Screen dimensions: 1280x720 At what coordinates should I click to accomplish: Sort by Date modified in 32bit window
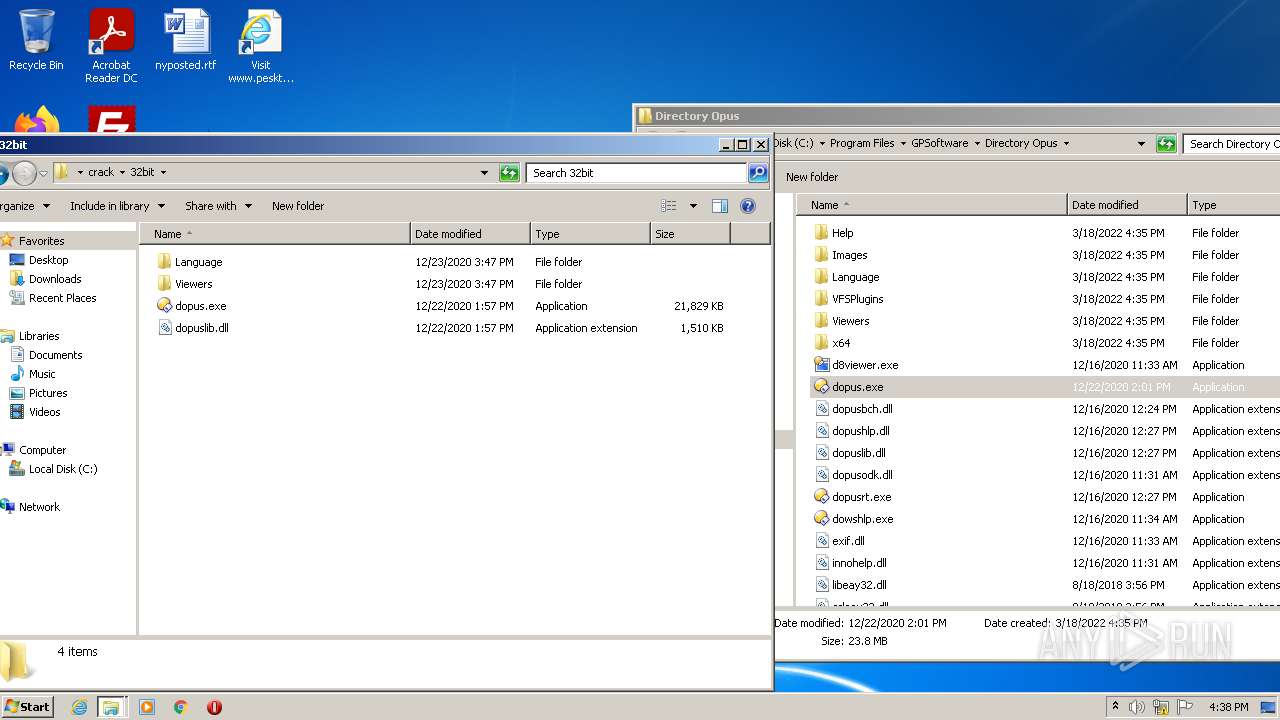click(x=470, y=234)
